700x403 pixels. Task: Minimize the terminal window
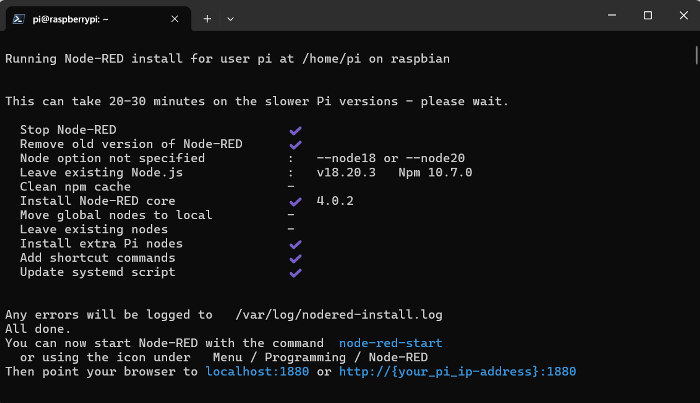pyautogui.click(x=612, y=15)
